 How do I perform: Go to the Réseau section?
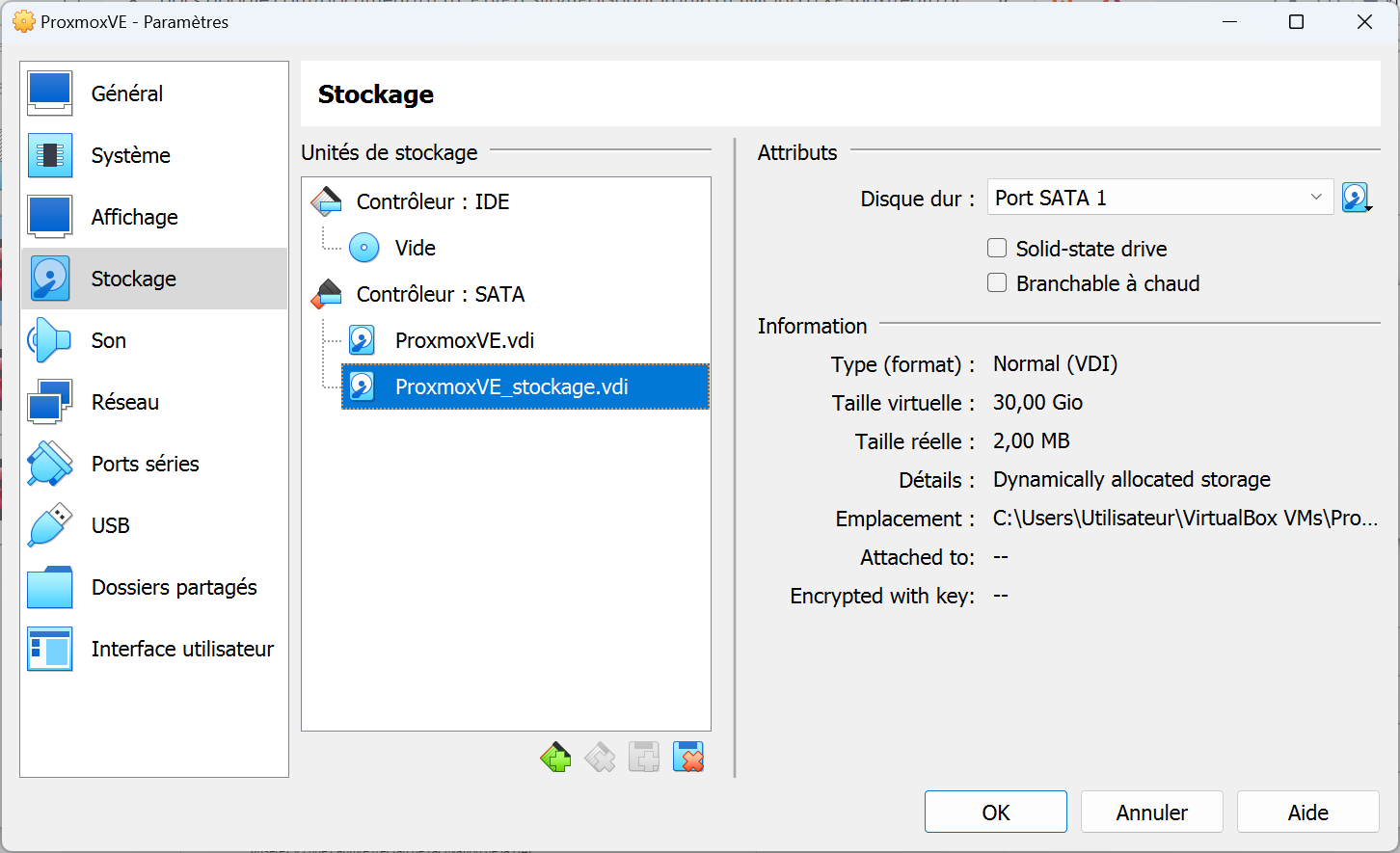point(154,402)
